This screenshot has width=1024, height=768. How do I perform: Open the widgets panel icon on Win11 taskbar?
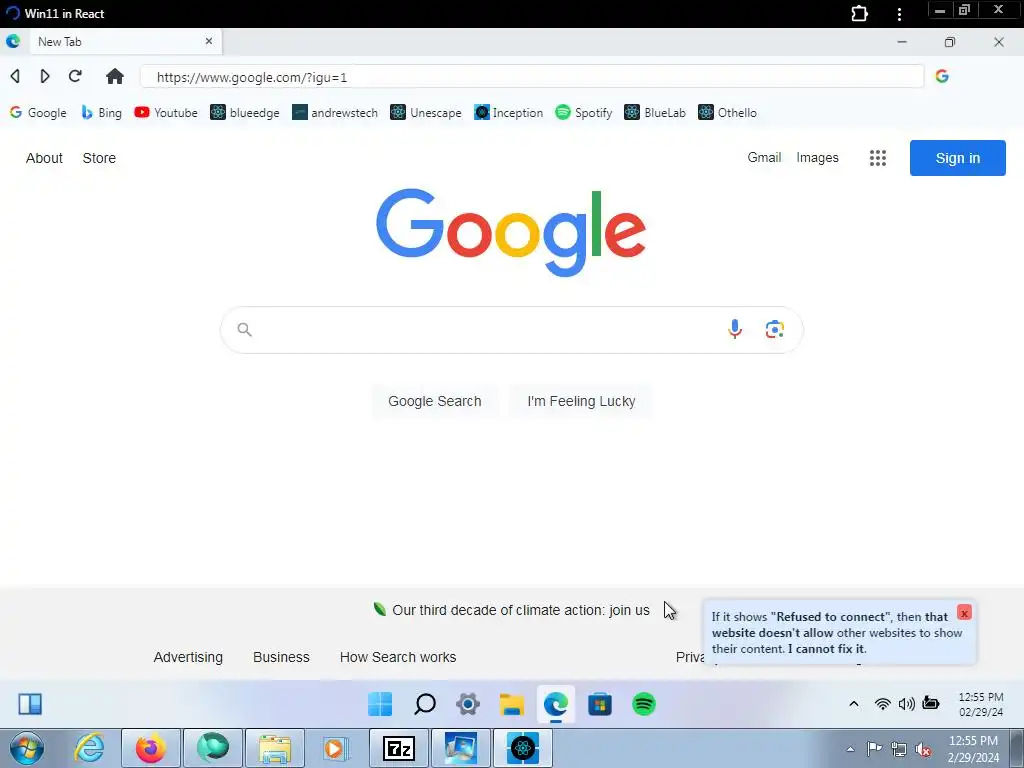(x=30, y=704)
